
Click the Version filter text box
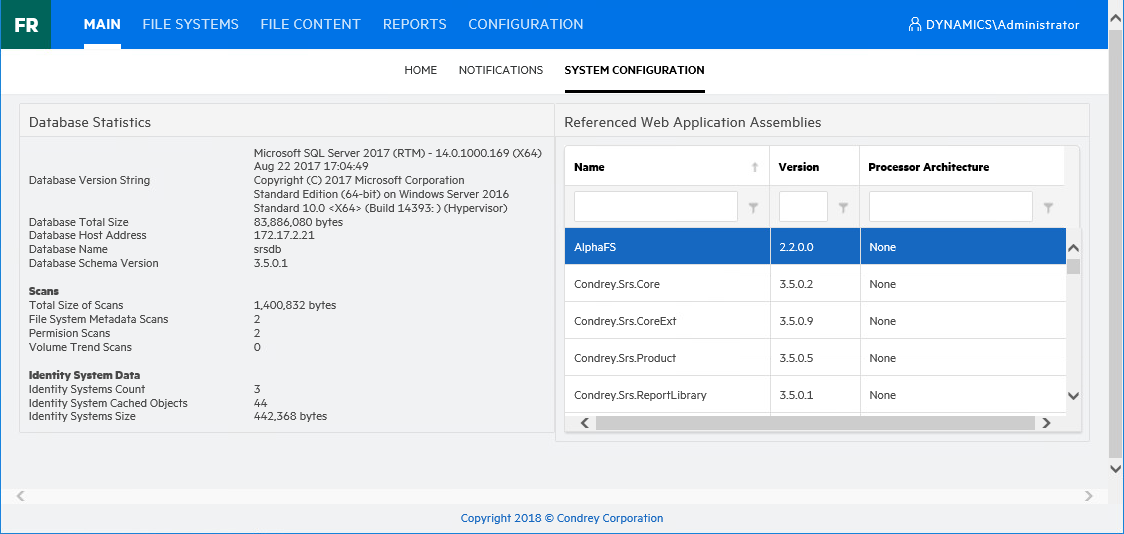click(x=803, y=207)
